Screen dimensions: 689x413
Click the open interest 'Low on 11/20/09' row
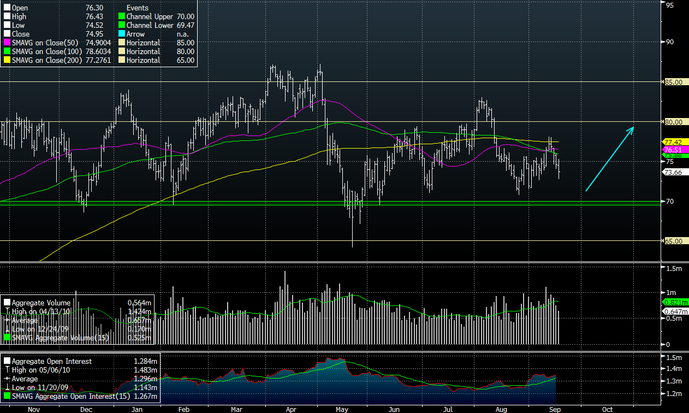81,388
